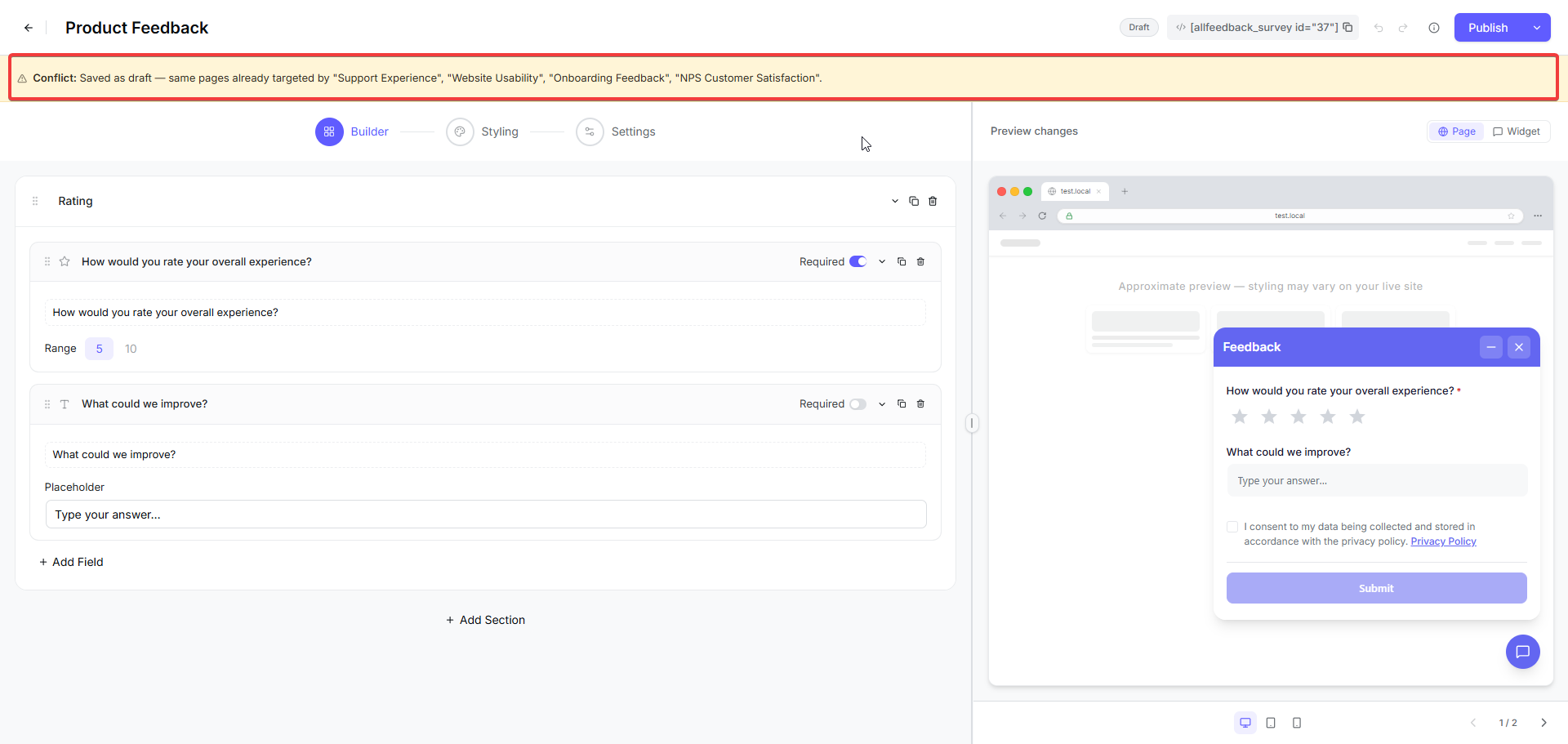Click the third star in the preview rating
Viewport: 1568px width, 744px height.
[1298, 417]
